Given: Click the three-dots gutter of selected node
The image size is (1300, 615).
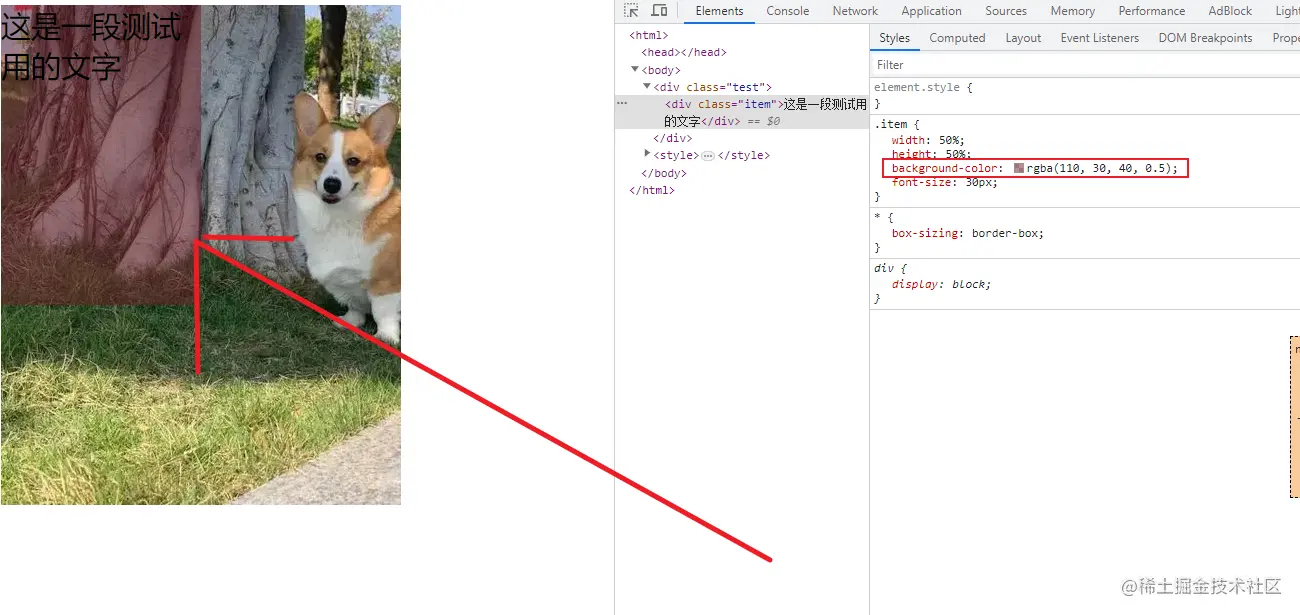Looking at the screenshot, I should [622, 103].
